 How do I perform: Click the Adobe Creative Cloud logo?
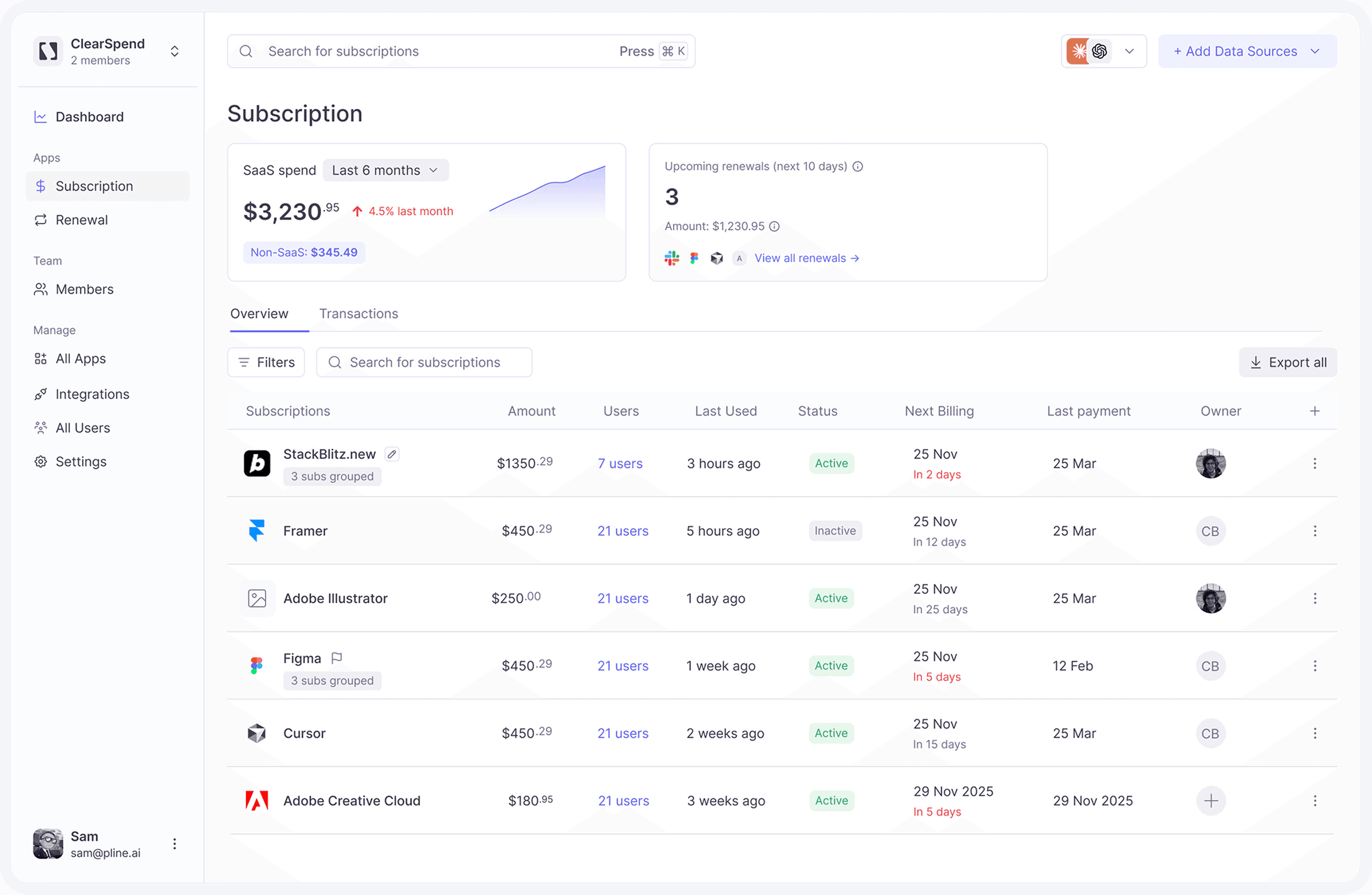click(257, 801)
